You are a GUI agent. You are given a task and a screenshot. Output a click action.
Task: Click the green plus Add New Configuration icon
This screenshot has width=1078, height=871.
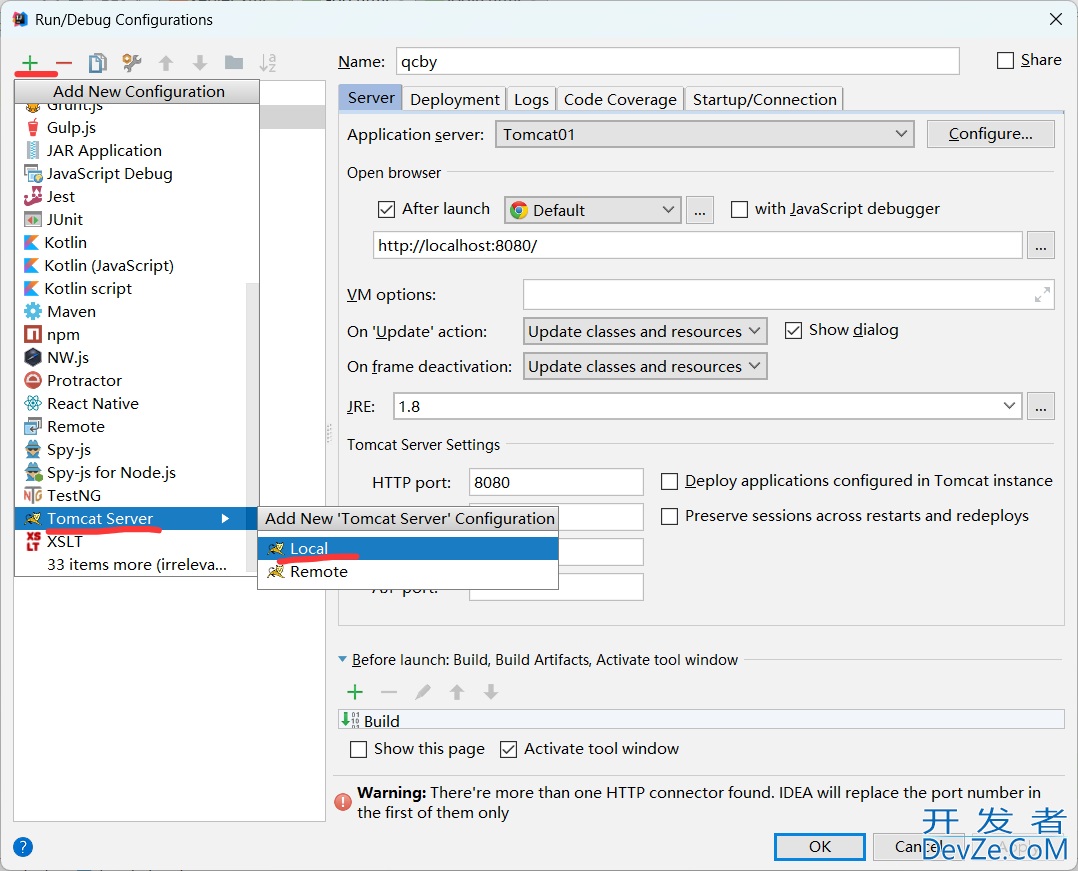(x=30, y=63)
